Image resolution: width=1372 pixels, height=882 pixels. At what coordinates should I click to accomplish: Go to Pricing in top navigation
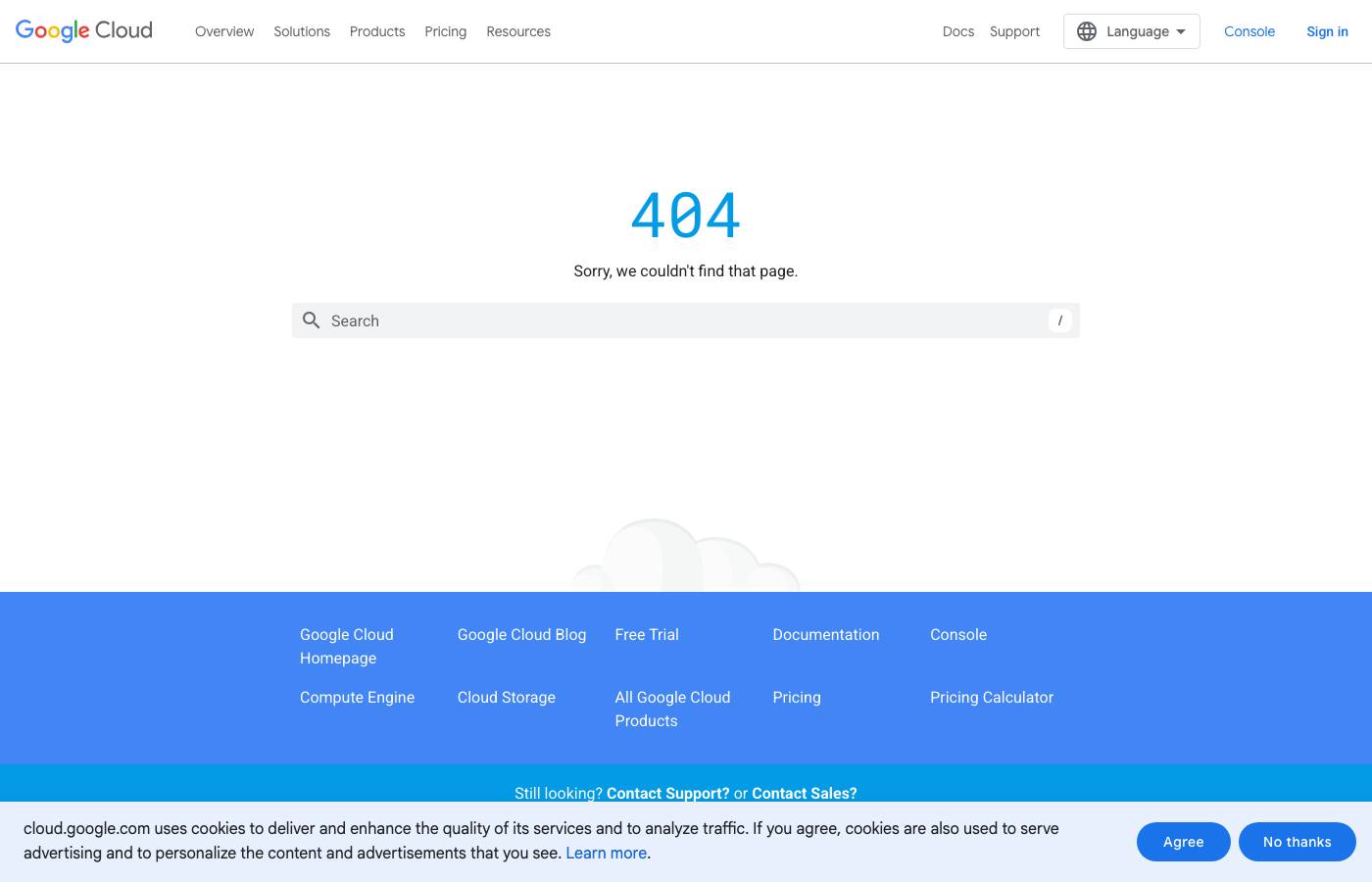click(445, 31)
